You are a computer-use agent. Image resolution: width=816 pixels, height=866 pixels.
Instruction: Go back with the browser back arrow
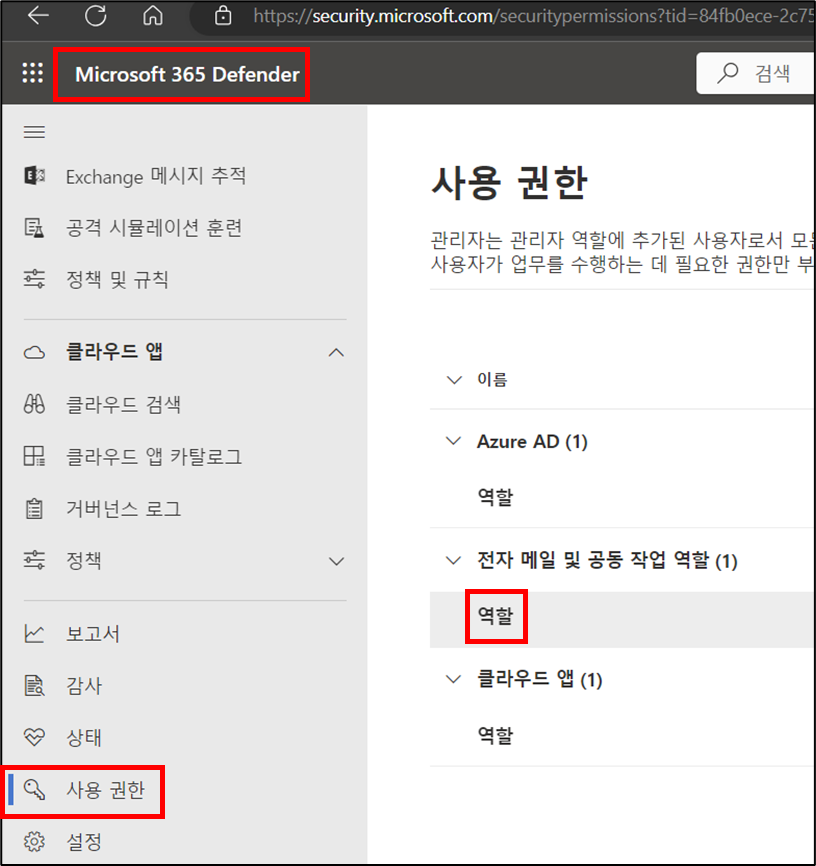[x=38, y=15]
